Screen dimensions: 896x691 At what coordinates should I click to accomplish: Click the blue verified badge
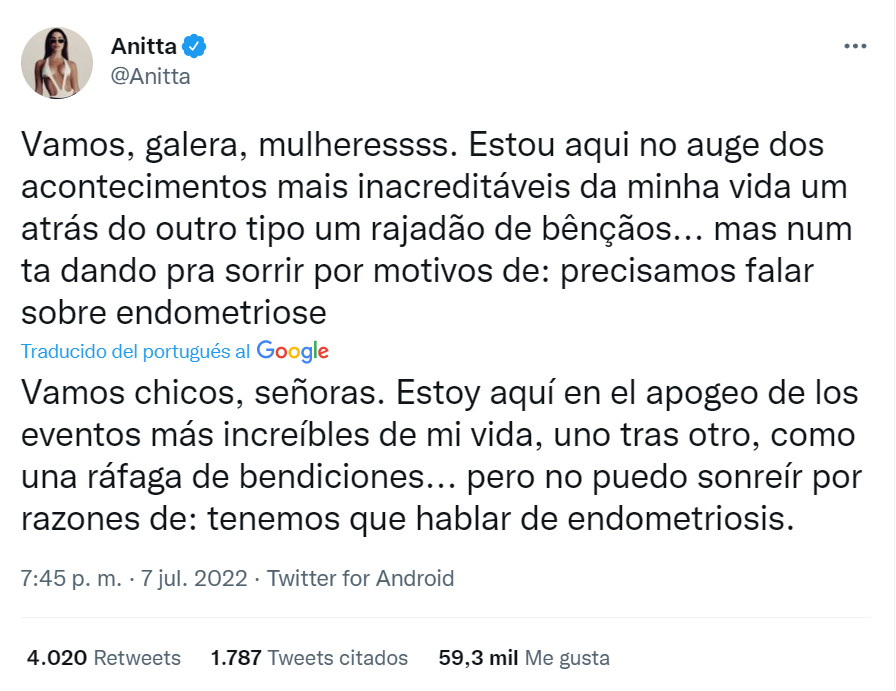tap(194, 46)
